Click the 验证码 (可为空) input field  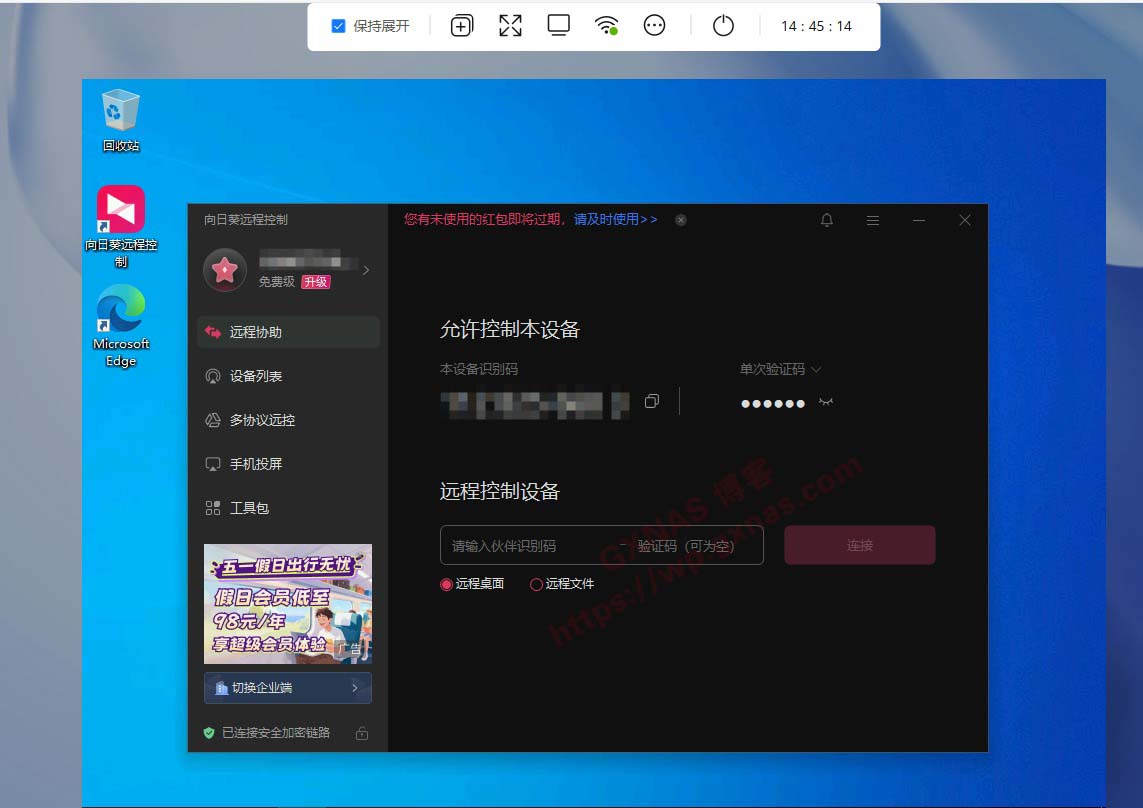696,545
